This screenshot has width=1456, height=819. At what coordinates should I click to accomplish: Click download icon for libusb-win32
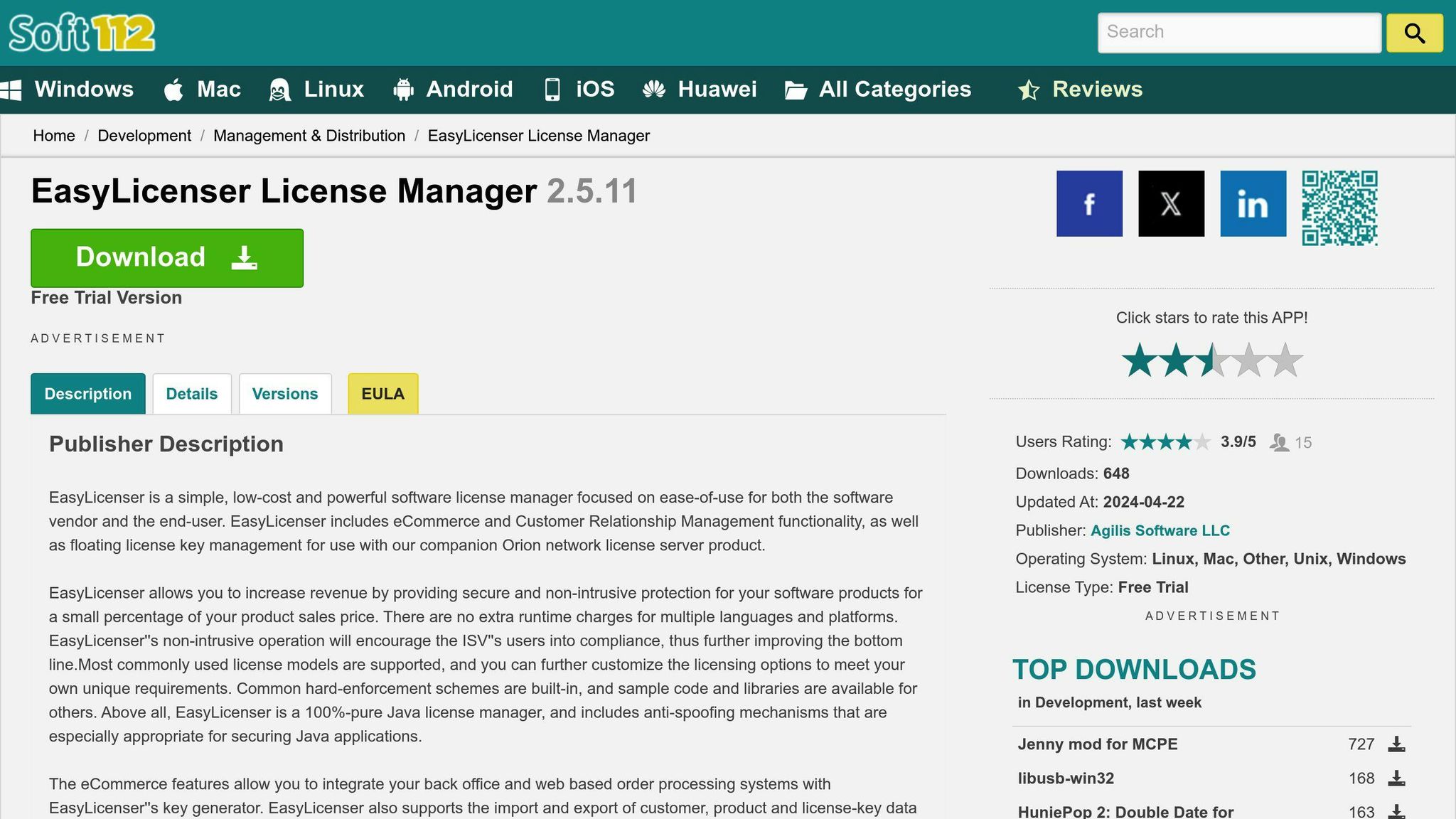coord(1396,778)
